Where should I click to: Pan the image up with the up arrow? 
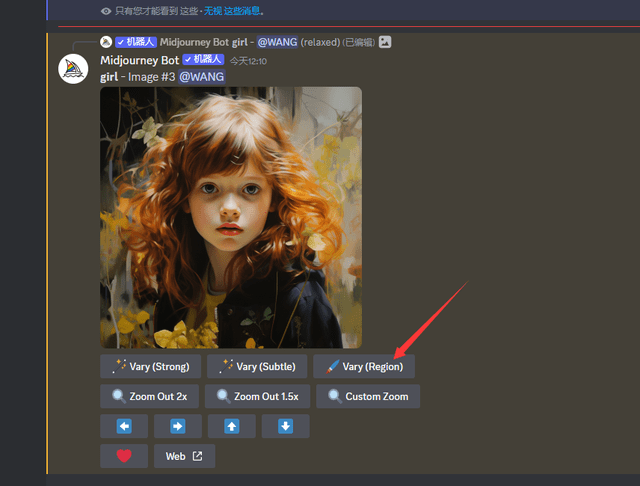tap(231, 426)
